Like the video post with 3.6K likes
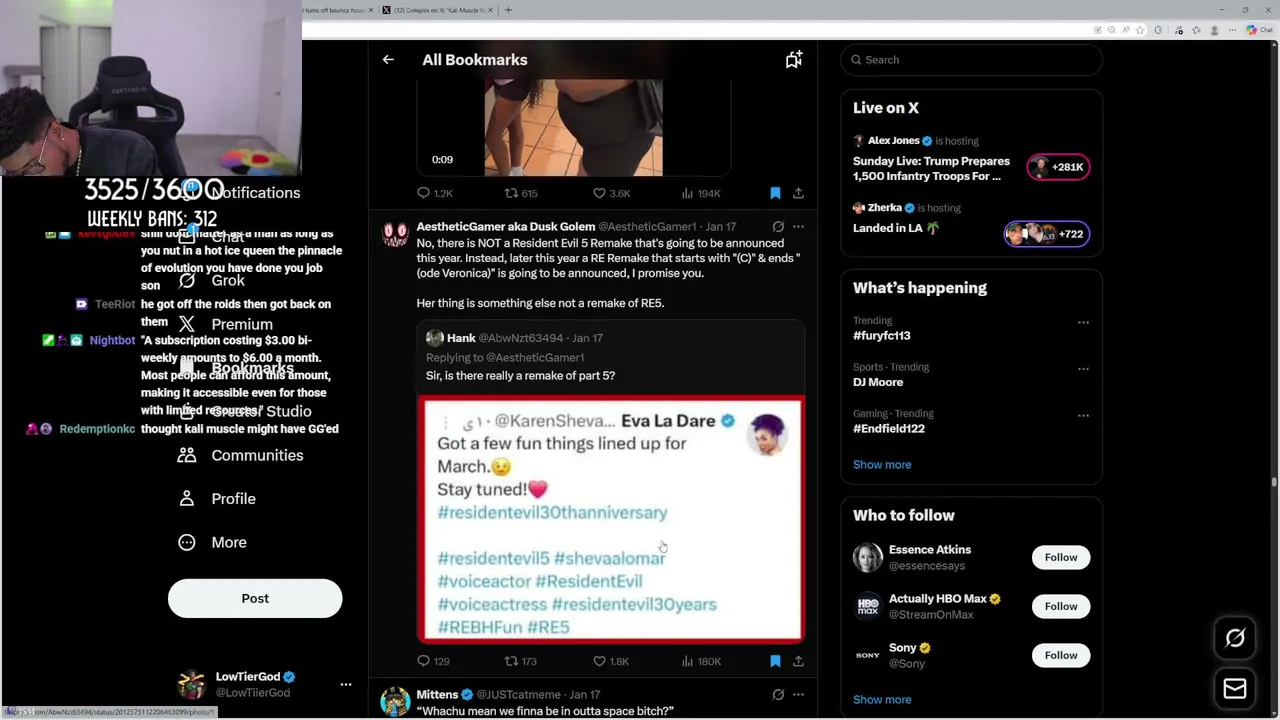The image size is (1280, 720). (x=611, y=193)
